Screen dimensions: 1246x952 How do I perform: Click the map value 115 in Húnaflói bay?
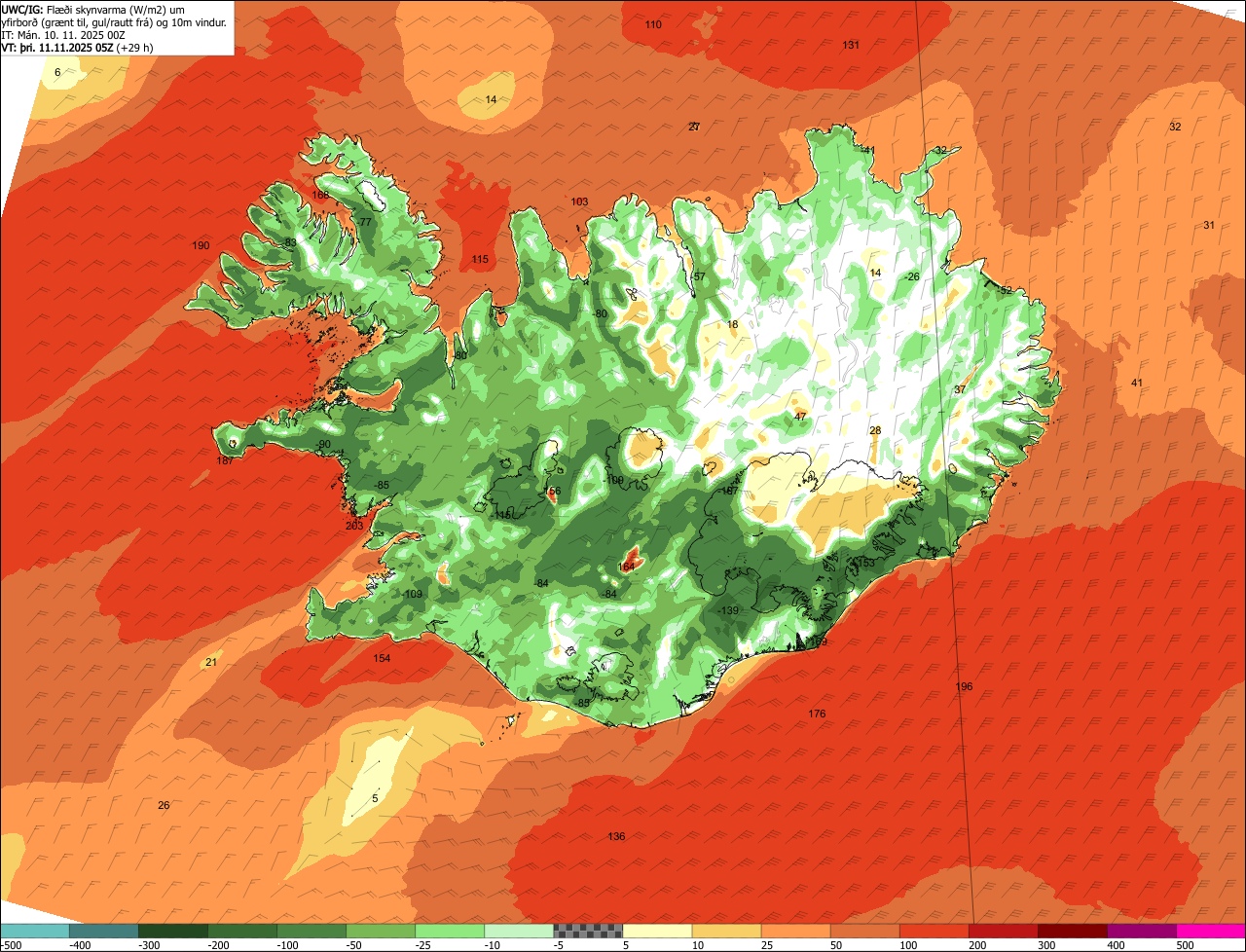click(x=480, y=259)
